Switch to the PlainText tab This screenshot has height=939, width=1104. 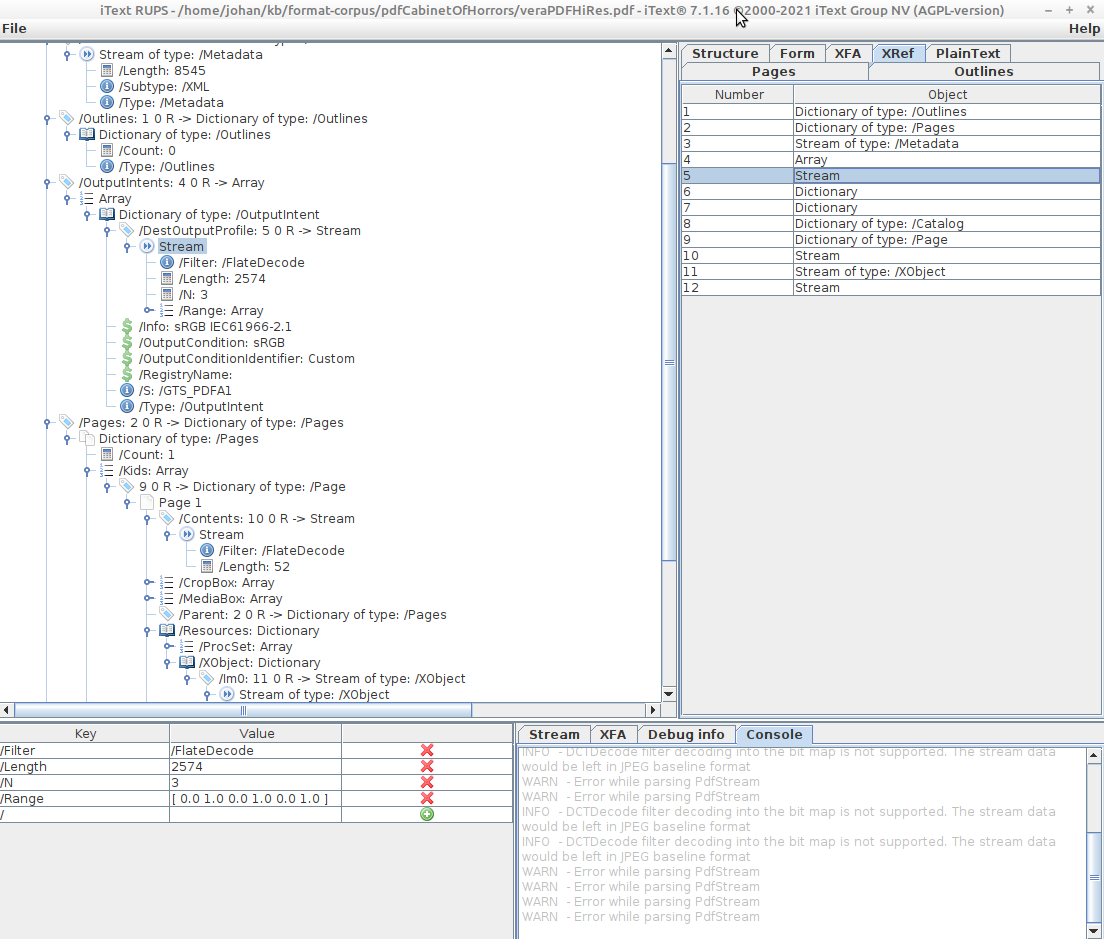pos(968,52)
